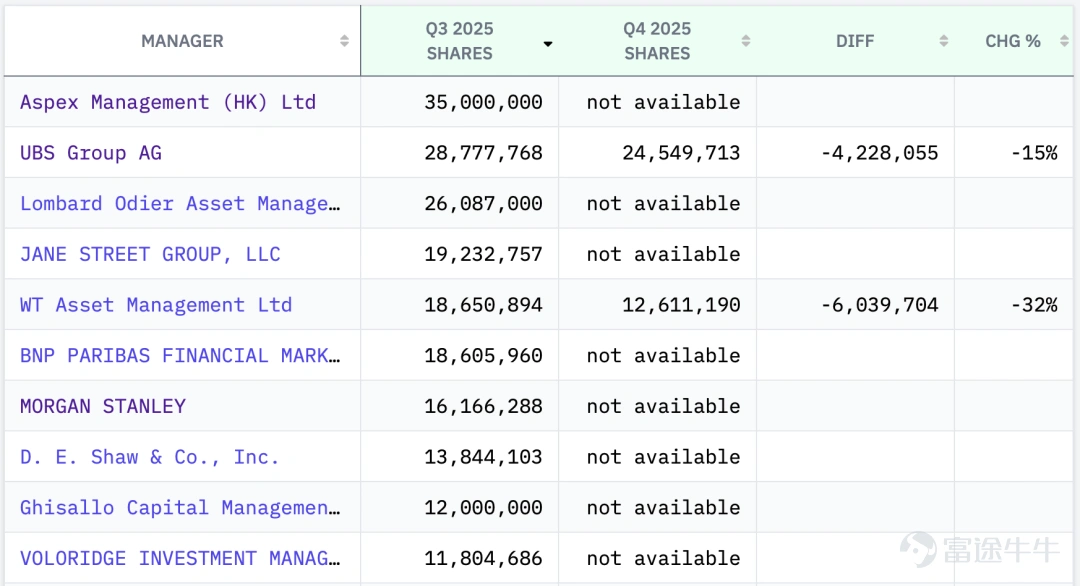Select Q3 shares value 19,232,757
This screenshot has height=586, width=1080.
(484, 255)
